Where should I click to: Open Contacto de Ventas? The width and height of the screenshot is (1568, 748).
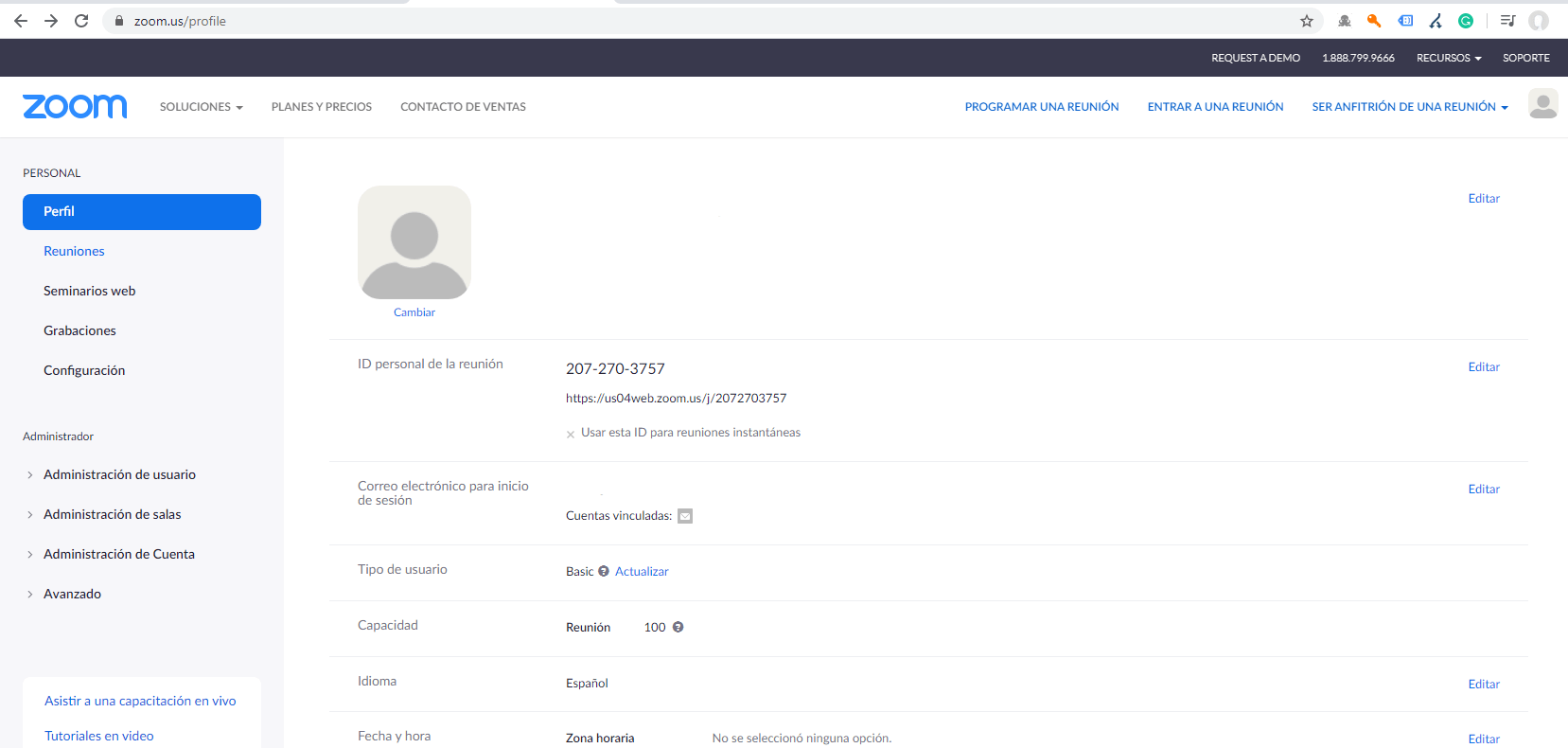463,107
